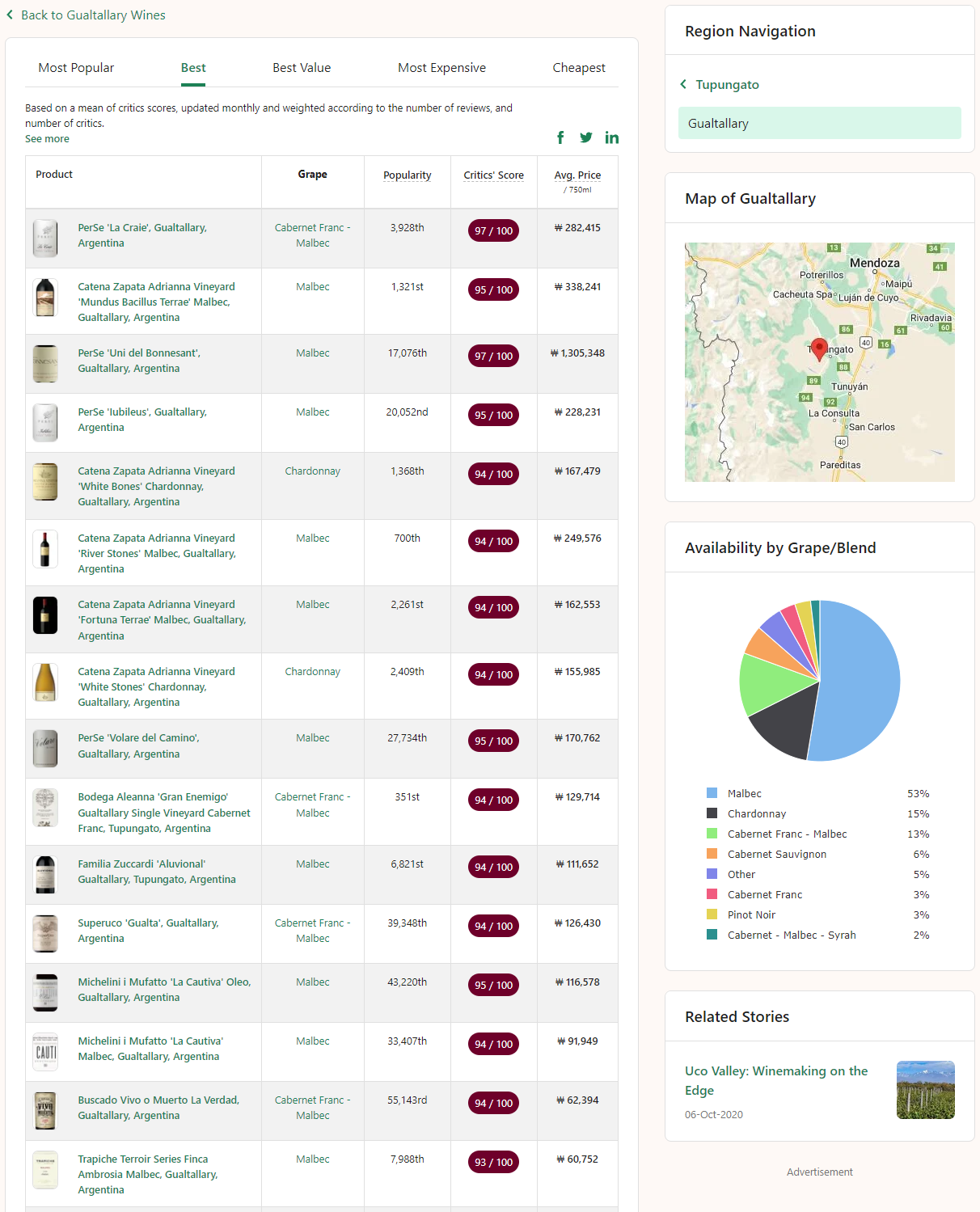Open PerSe 'Uni del Bonnesant' bottle image
The width and height of the screenshot is (980, 1212).
tap(45, 364)
